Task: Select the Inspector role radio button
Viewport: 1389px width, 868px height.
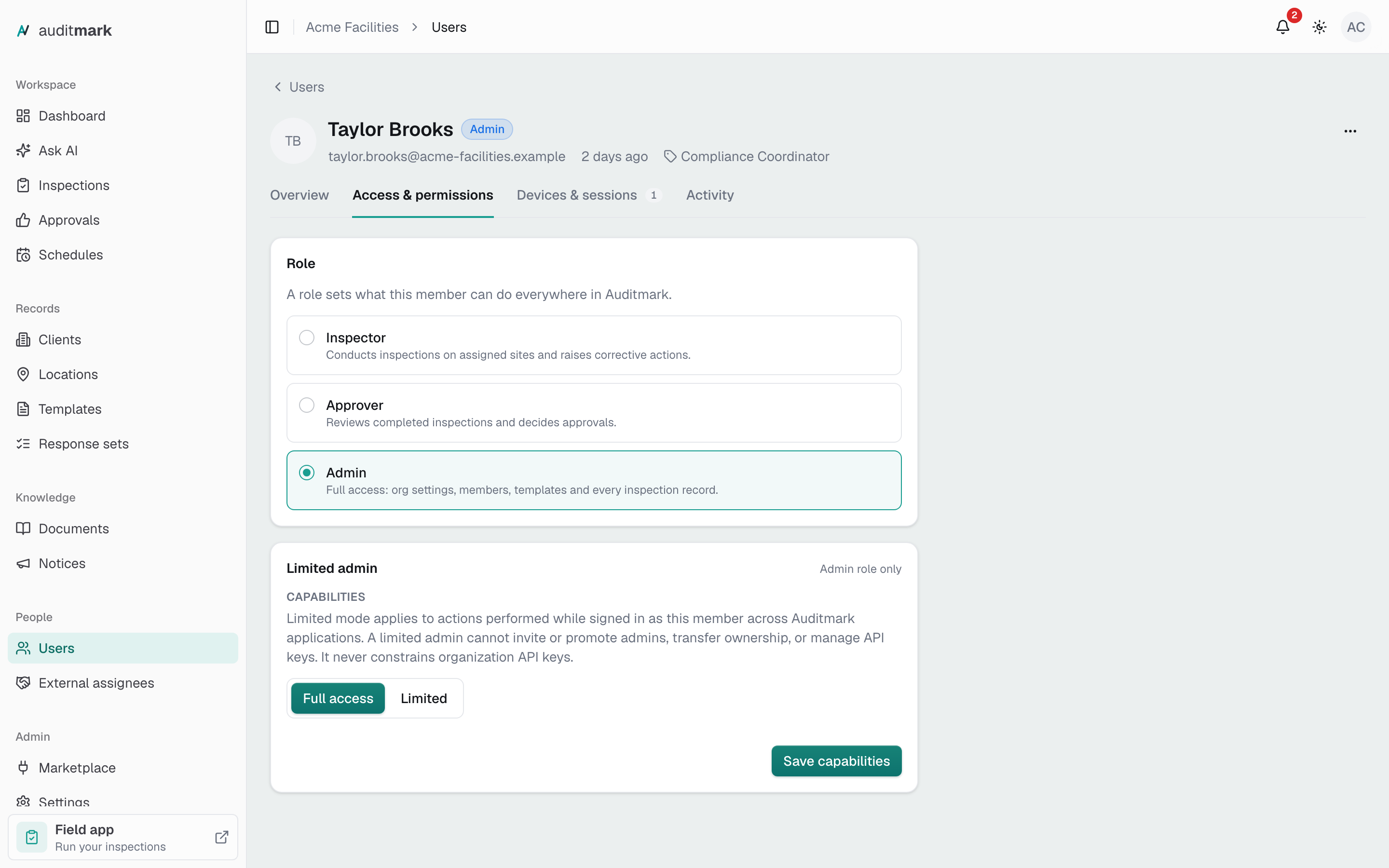Action: click(x=307, y=338)
